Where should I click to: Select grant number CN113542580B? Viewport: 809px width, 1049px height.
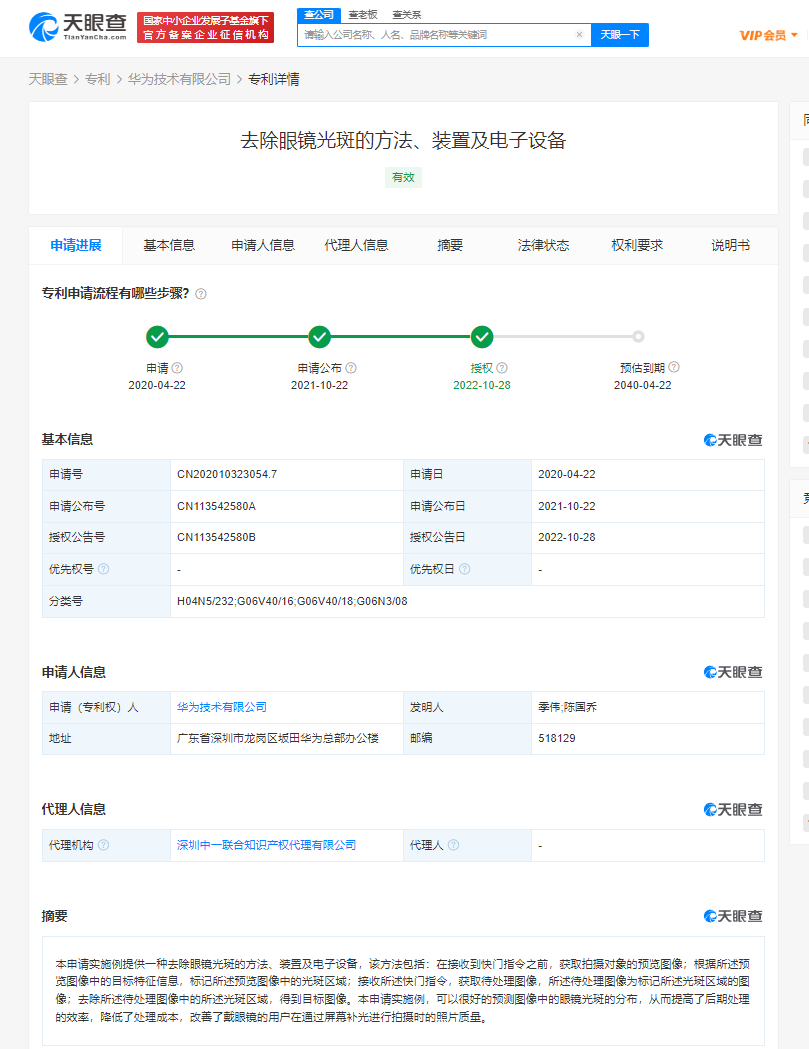[216, 537]
